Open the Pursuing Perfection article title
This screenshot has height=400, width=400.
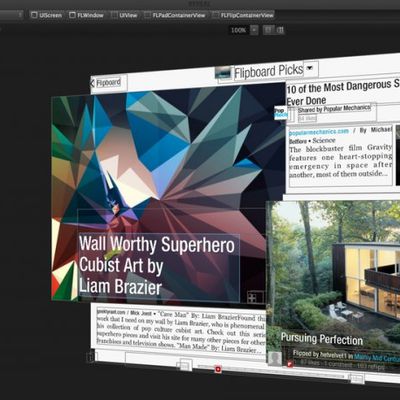322,338
